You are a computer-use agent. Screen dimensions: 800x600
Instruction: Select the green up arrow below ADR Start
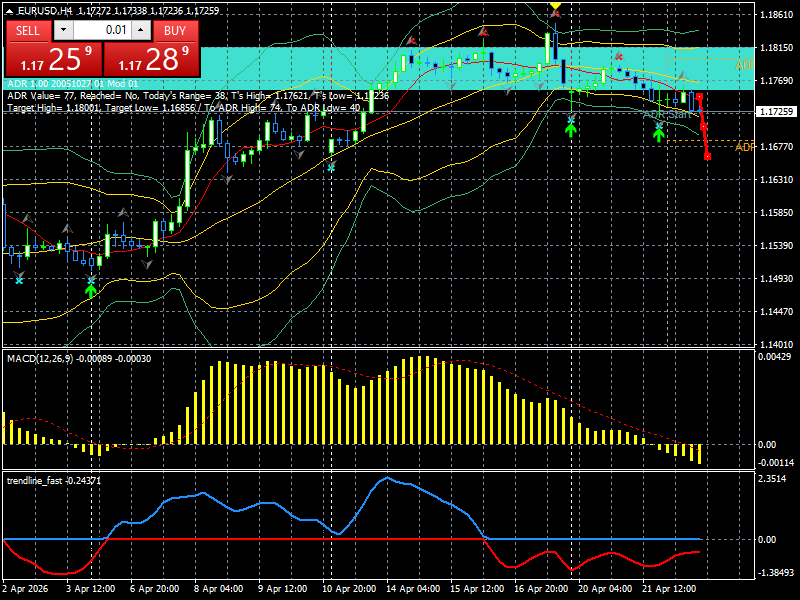tap(659, 135)
